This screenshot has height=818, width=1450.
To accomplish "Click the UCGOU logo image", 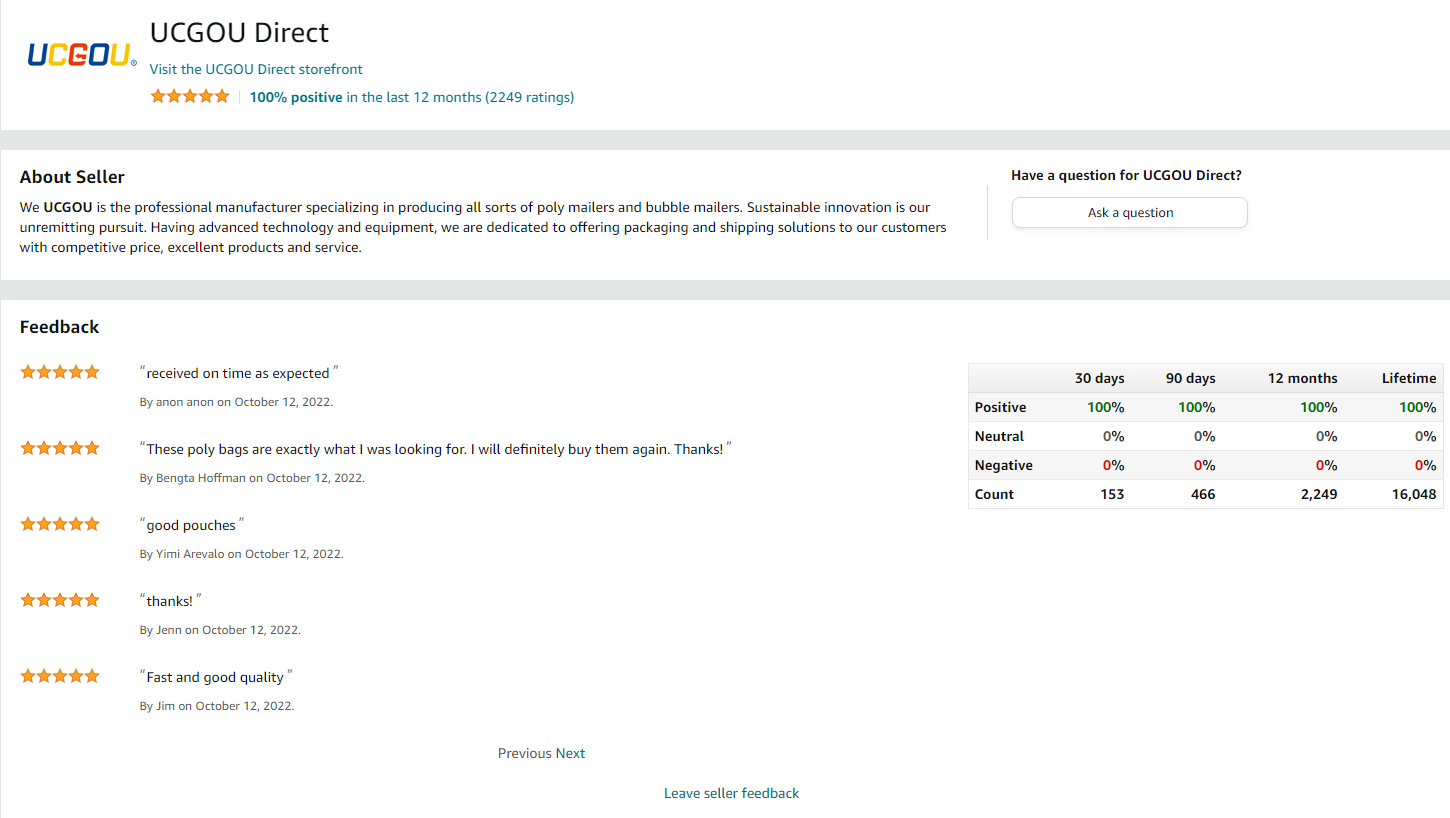I will [82, 55].
